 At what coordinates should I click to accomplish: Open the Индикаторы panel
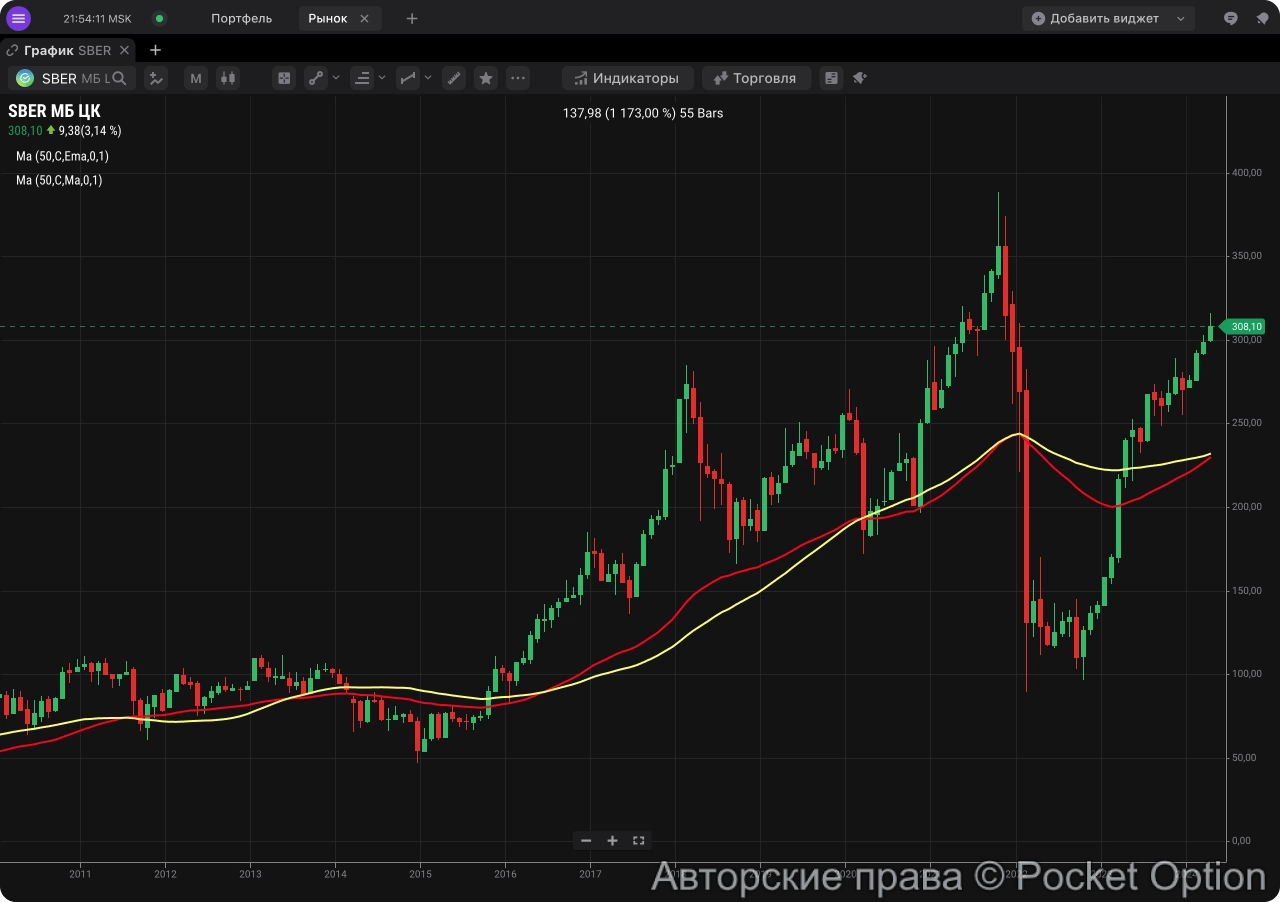pos(627,78)
